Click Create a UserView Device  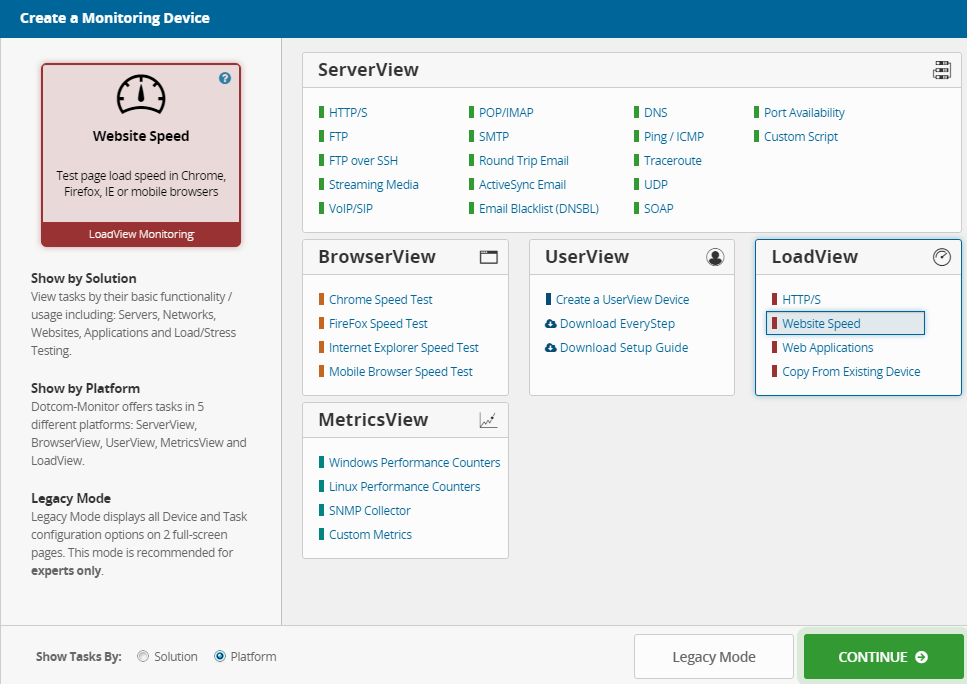click(x=622, y=300)
